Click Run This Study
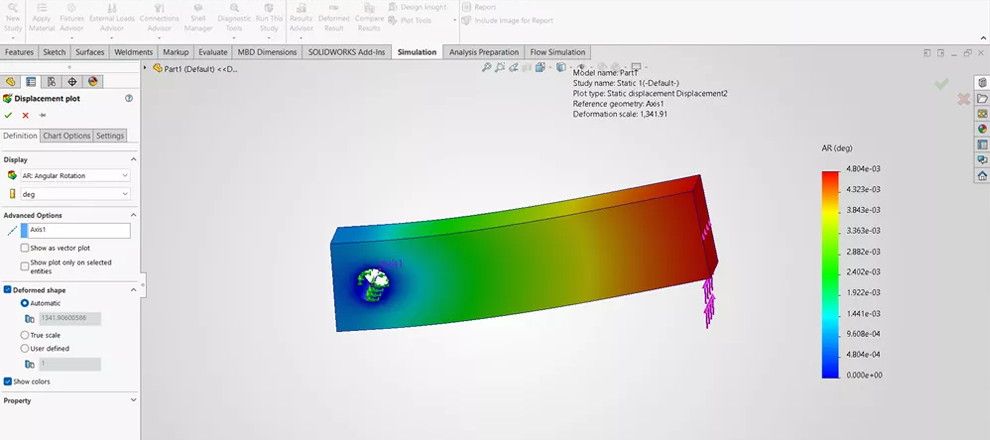The image size is (990, 440). (x=269, y=18)
